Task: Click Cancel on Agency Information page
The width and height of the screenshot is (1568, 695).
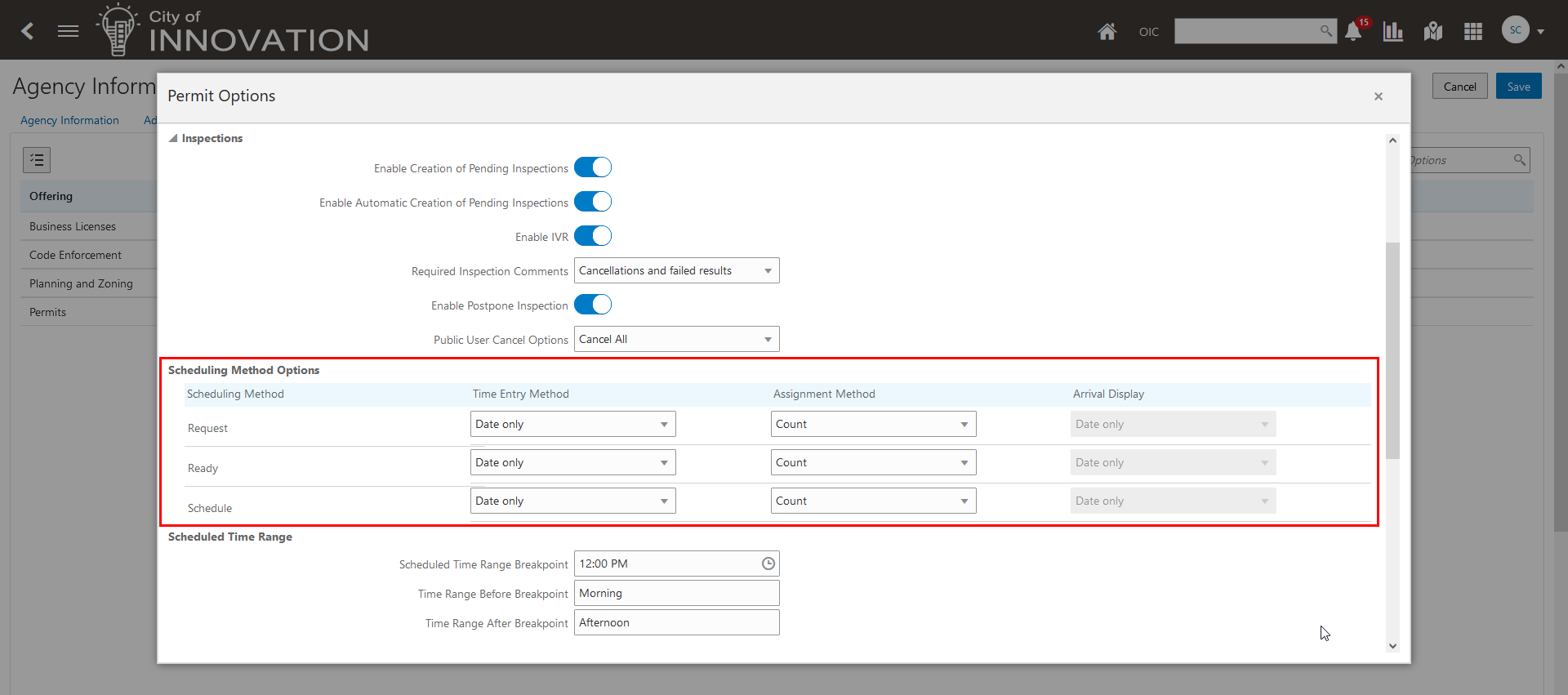Action: pos(1459,87)
